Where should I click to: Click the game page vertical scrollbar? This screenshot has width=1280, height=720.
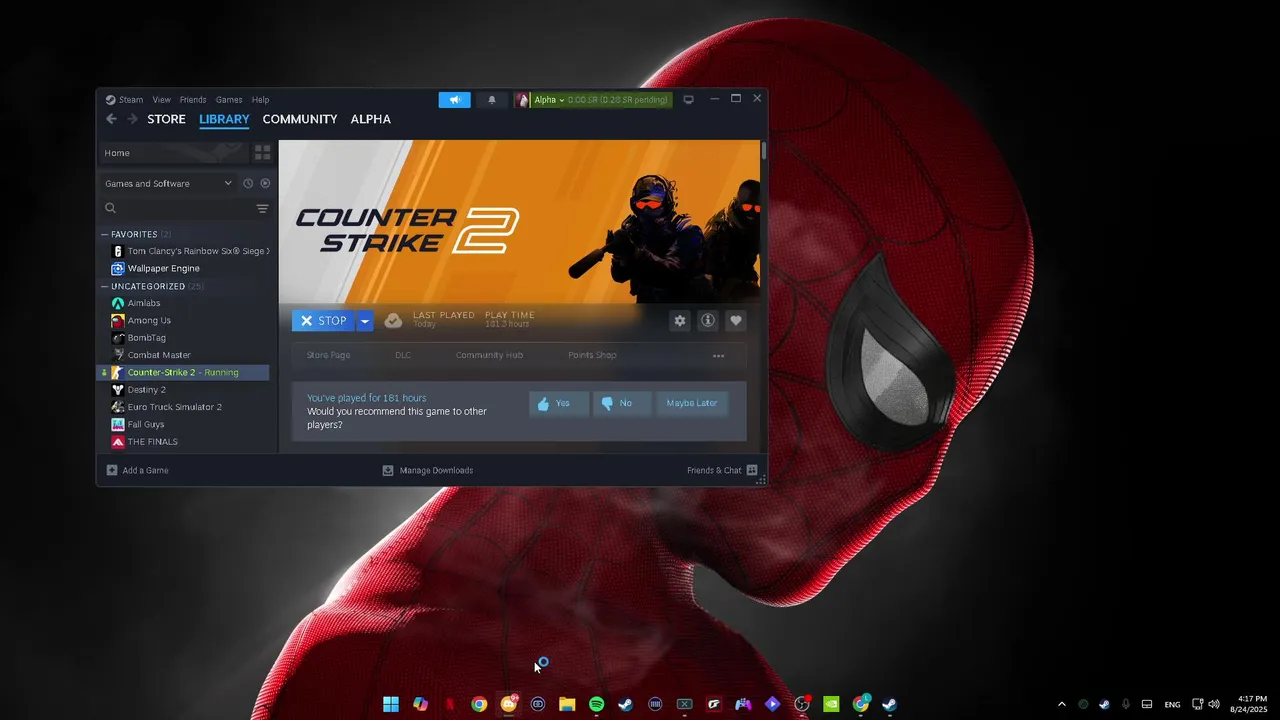click(x=764, y=150)
